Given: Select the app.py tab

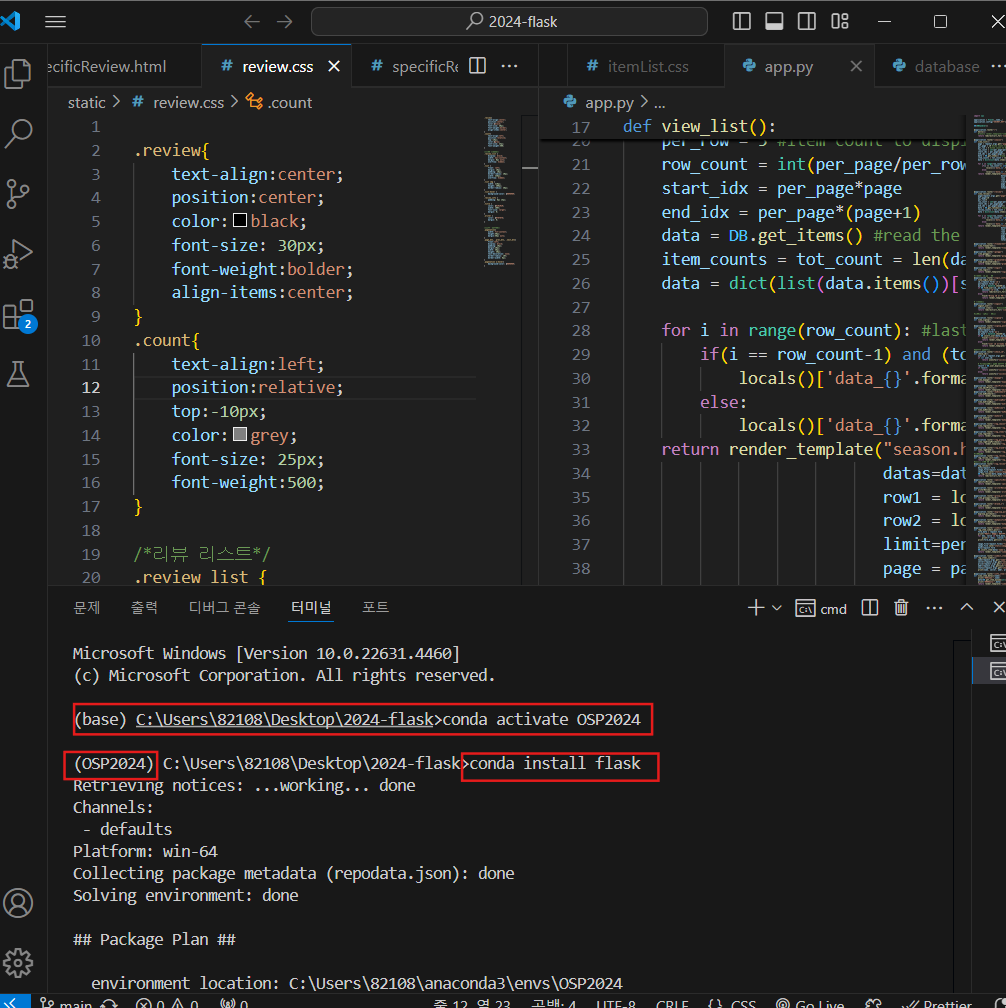Looking at the screenshot, I should (787, 66).
